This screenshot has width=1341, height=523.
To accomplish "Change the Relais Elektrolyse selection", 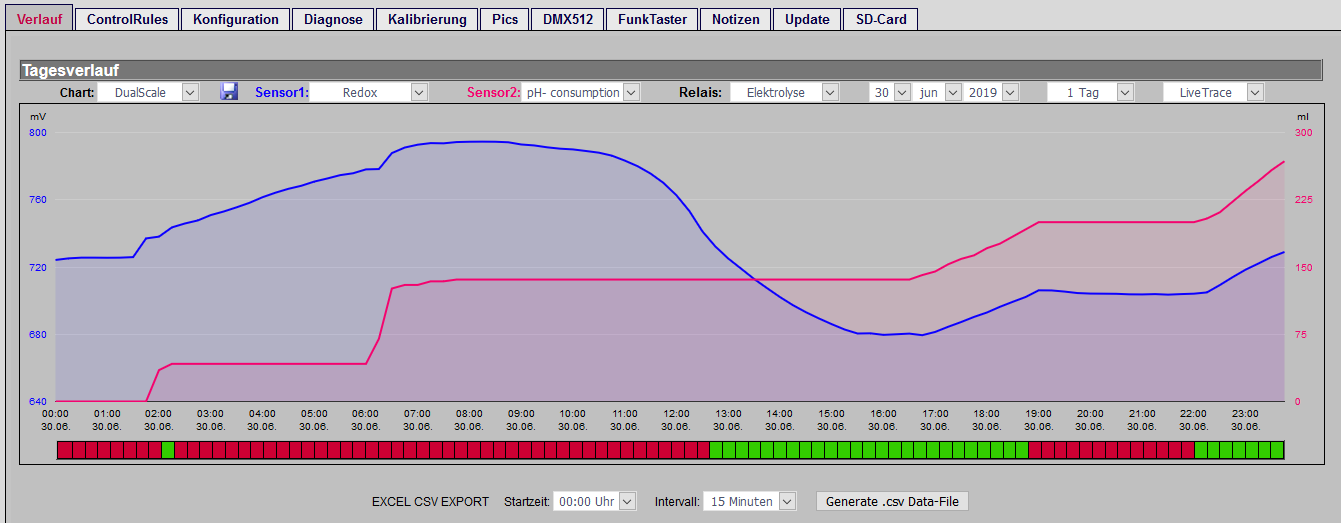I will coord(784,92).
